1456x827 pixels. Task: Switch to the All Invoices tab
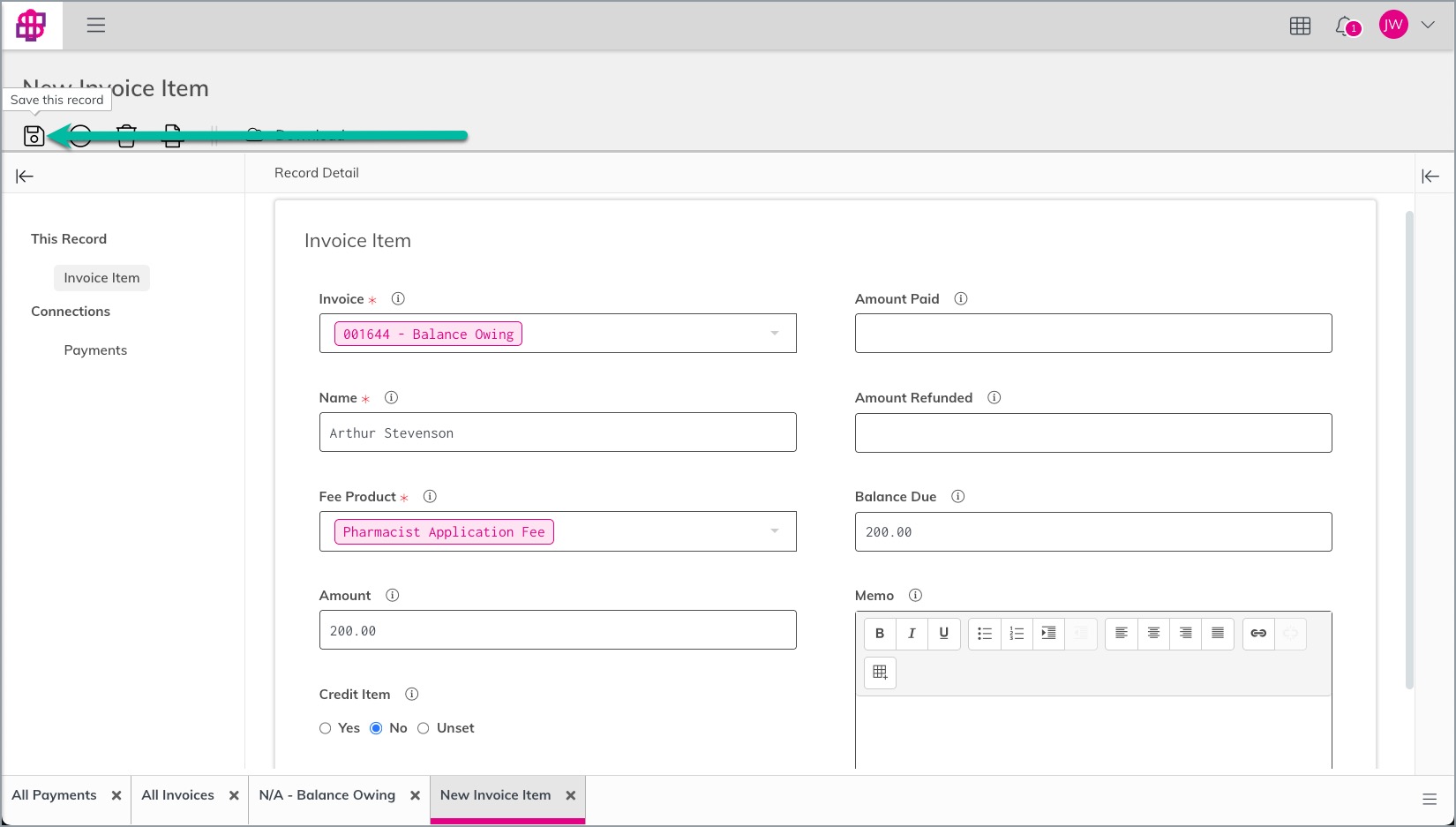tap(177, 795)
